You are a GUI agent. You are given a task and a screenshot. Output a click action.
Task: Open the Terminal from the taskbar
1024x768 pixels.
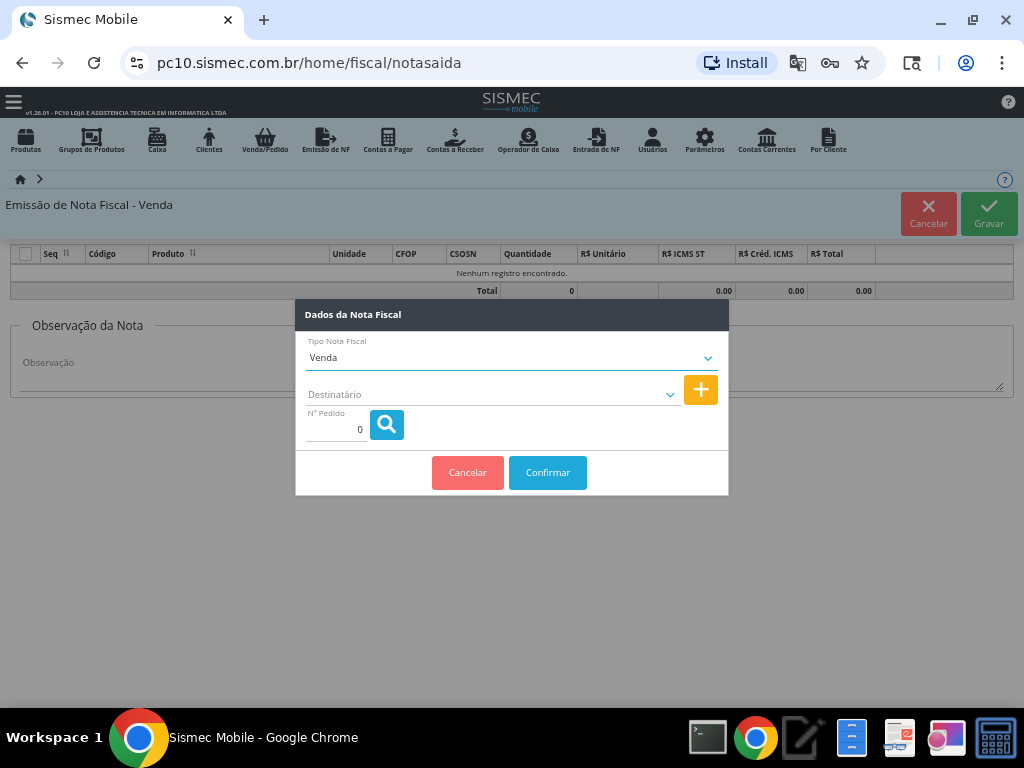click(708, 738)
